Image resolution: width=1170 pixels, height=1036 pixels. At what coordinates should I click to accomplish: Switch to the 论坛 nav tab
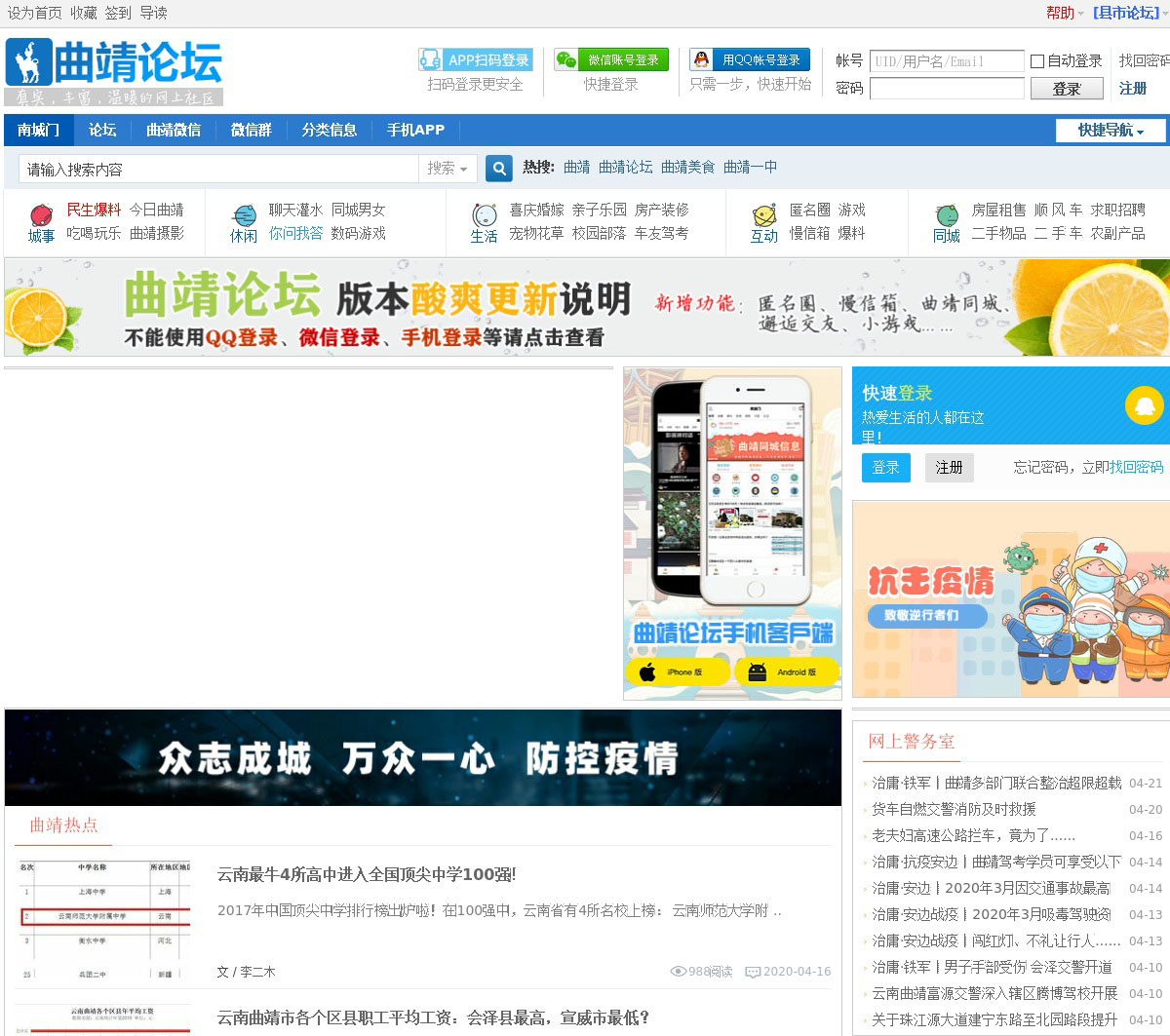(x=102, y=130)
